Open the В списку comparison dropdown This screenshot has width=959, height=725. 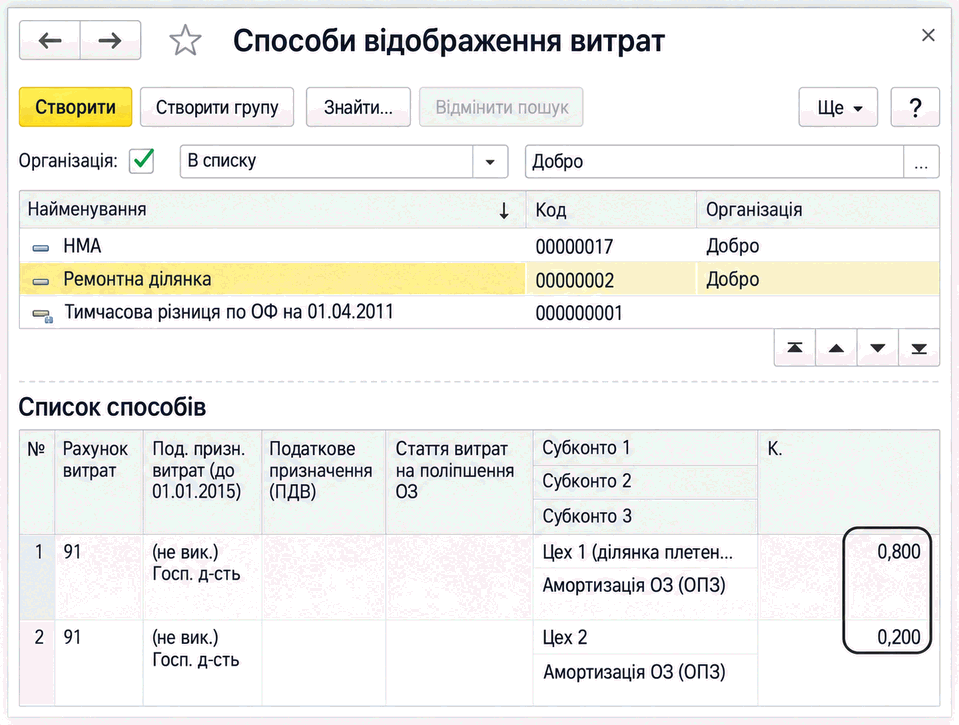(490, 162)
